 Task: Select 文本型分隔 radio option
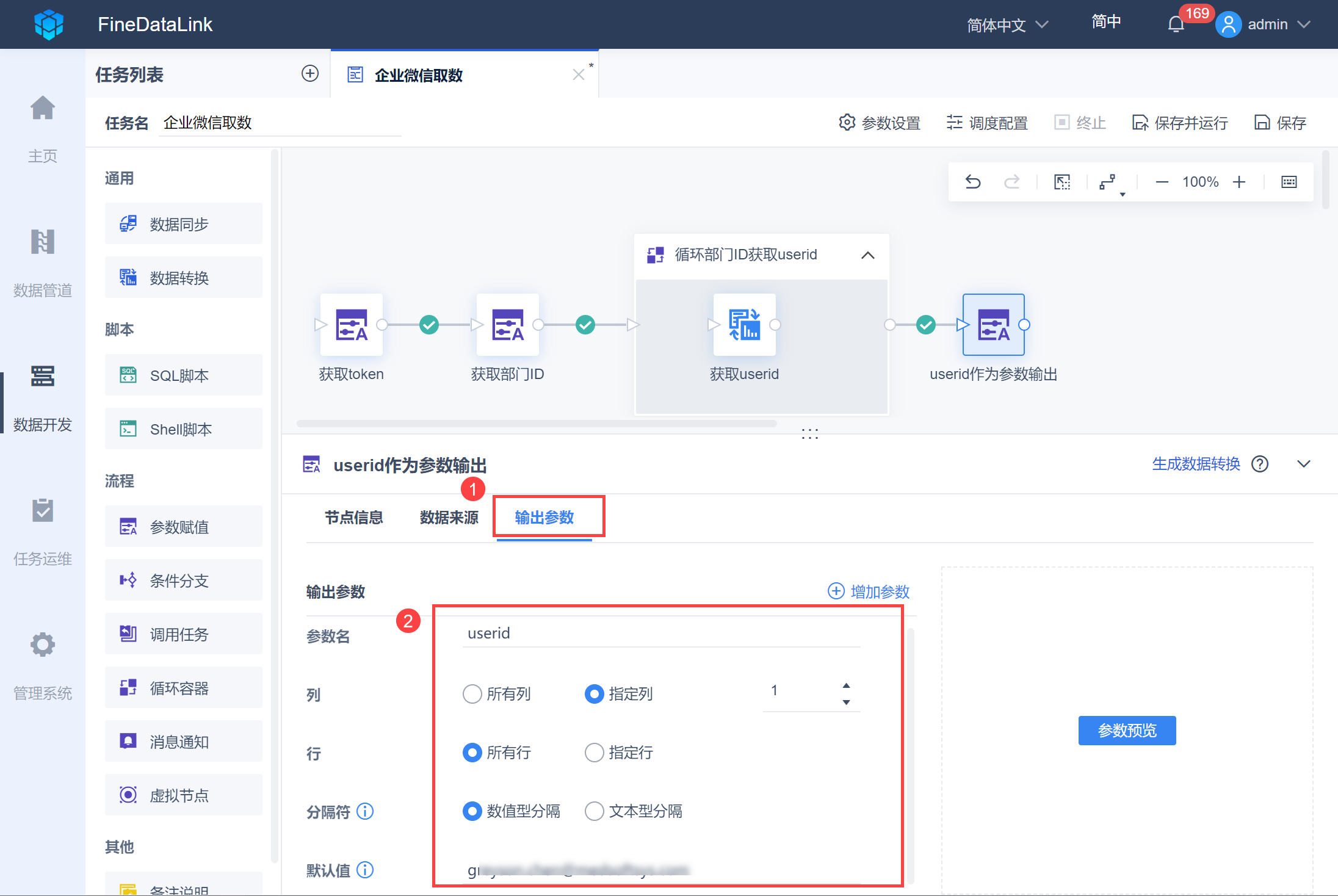pos(595,811)
